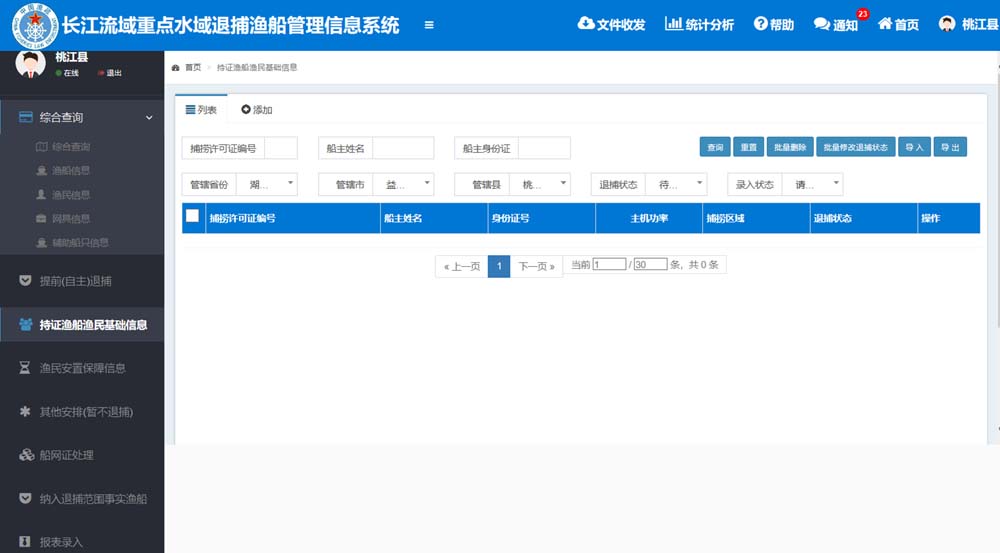Click the 报表录入 icon in sidebar

pos(24,542)
